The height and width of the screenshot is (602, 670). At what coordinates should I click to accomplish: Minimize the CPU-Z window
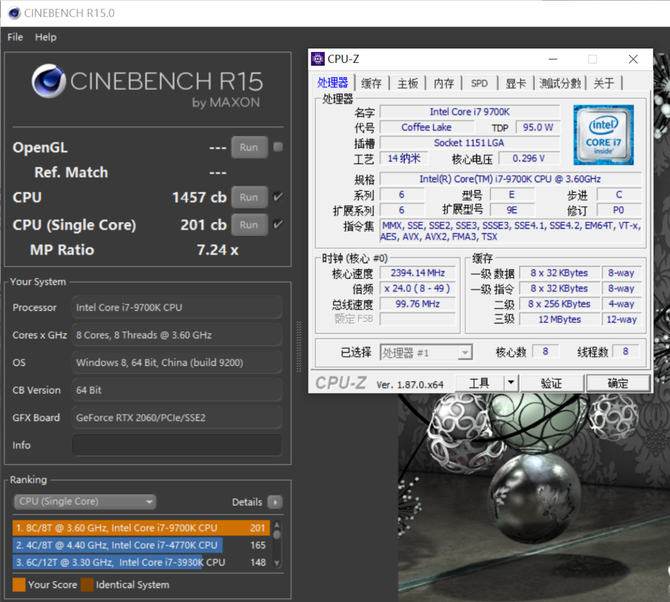pos(553,59)
